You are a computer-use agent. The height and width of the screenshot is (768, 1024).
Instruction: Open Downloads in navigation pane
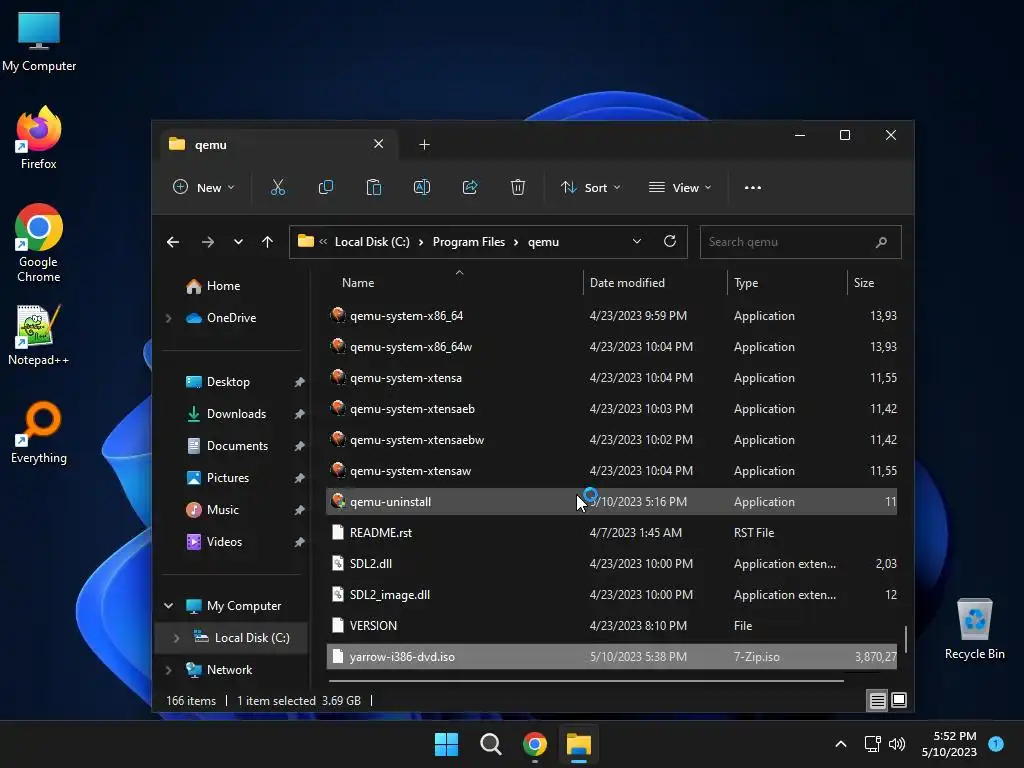click(236, 414)
